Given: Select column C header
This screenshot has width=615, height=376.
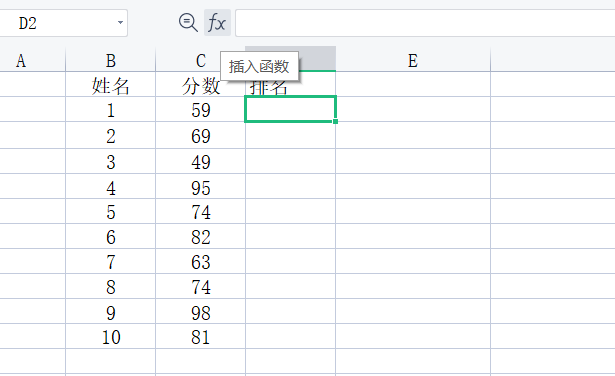Looking at the screenshot, I should (200, 60).
